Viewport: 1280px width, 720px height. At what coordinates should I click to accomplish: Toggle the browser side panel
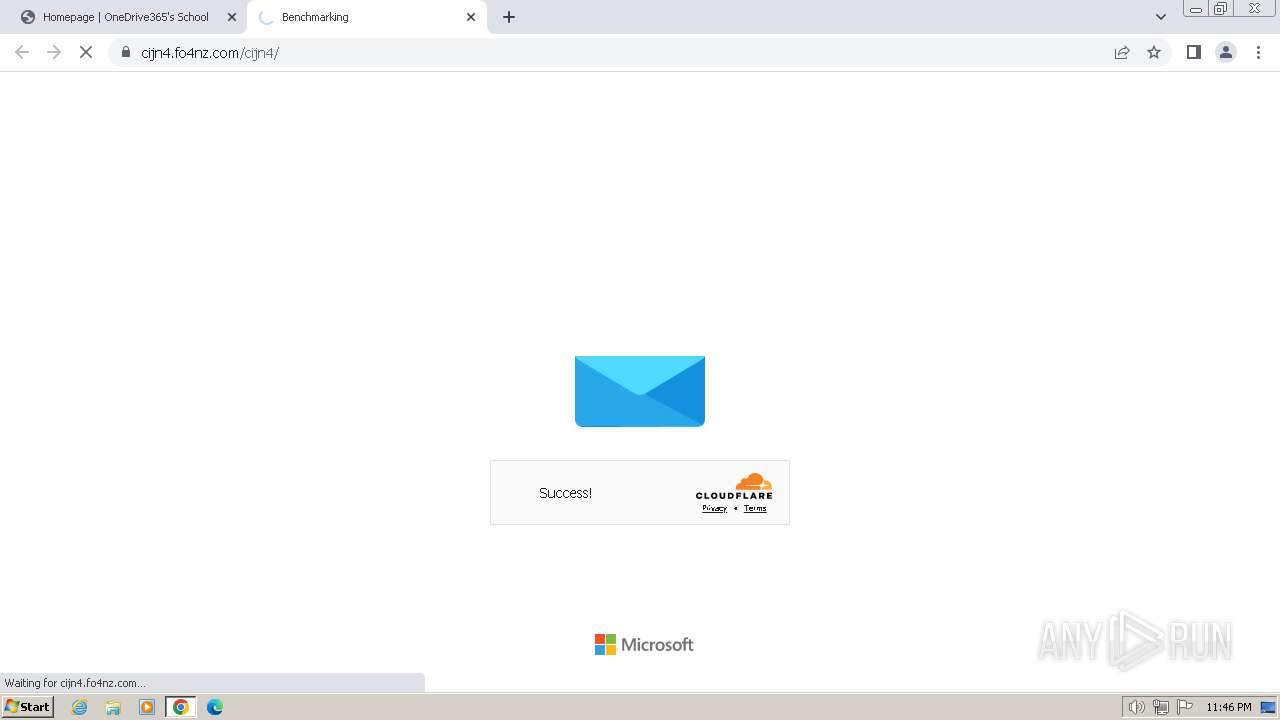(x=1193, y=52)
